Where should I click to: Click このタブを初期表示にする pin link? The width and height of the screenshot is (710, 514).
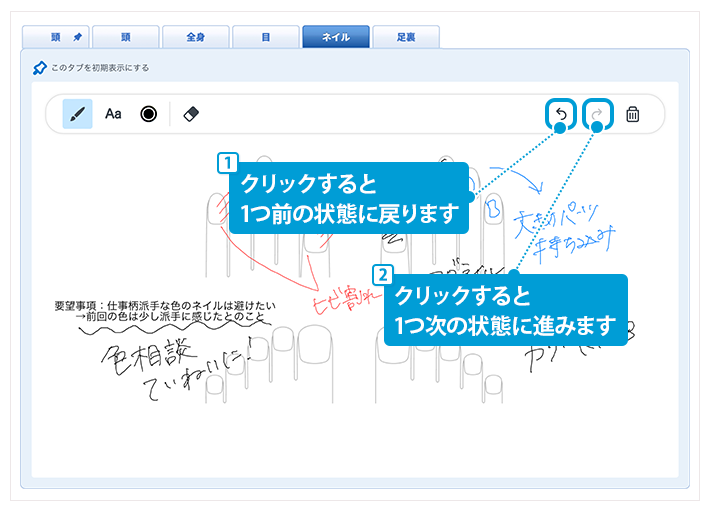pyautogui.click(x=92, y=68)
